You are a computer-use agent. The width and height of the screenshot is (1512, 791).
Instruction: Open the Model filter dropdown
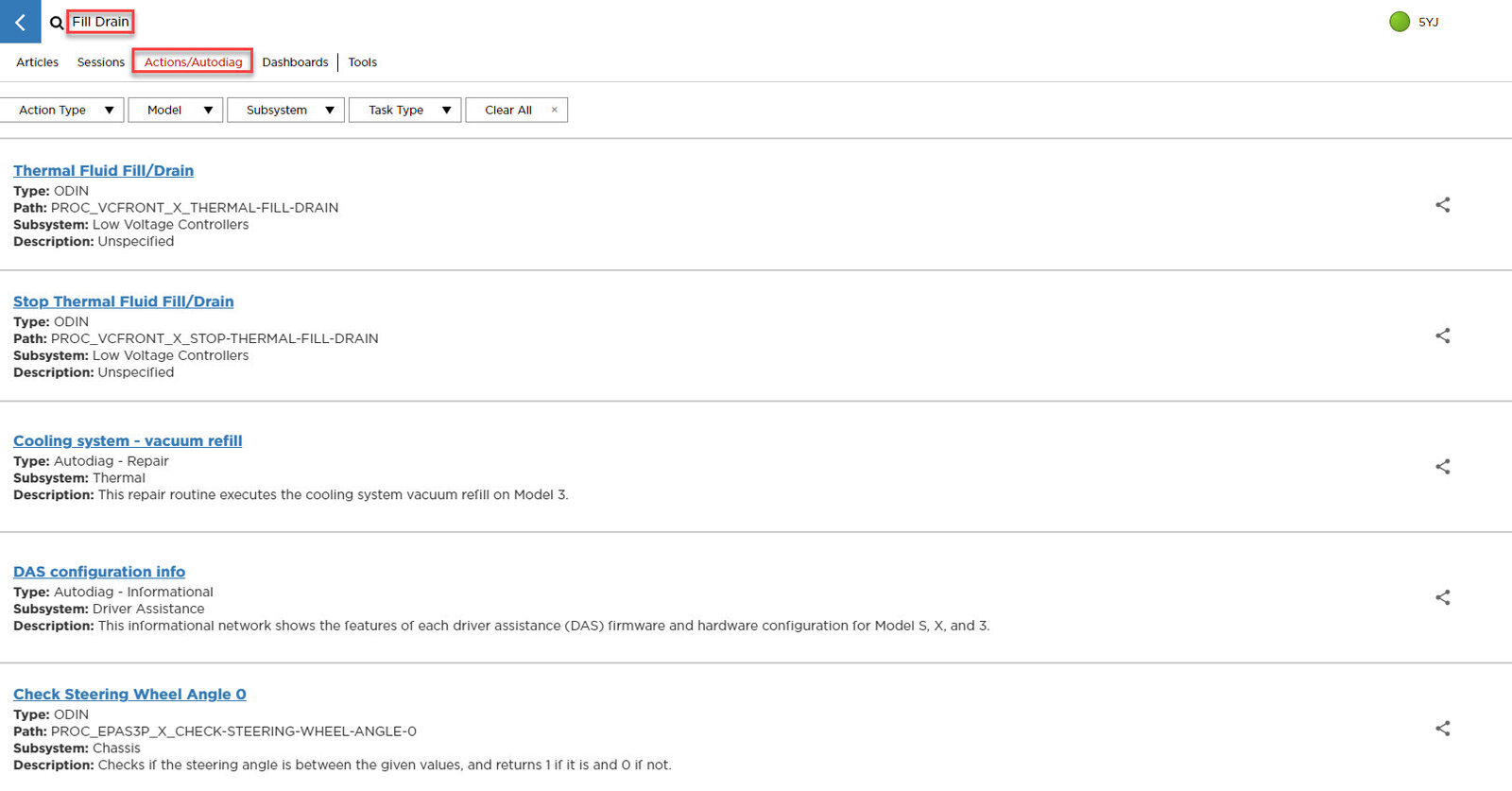pyautogui.click(x=176, y=111)
